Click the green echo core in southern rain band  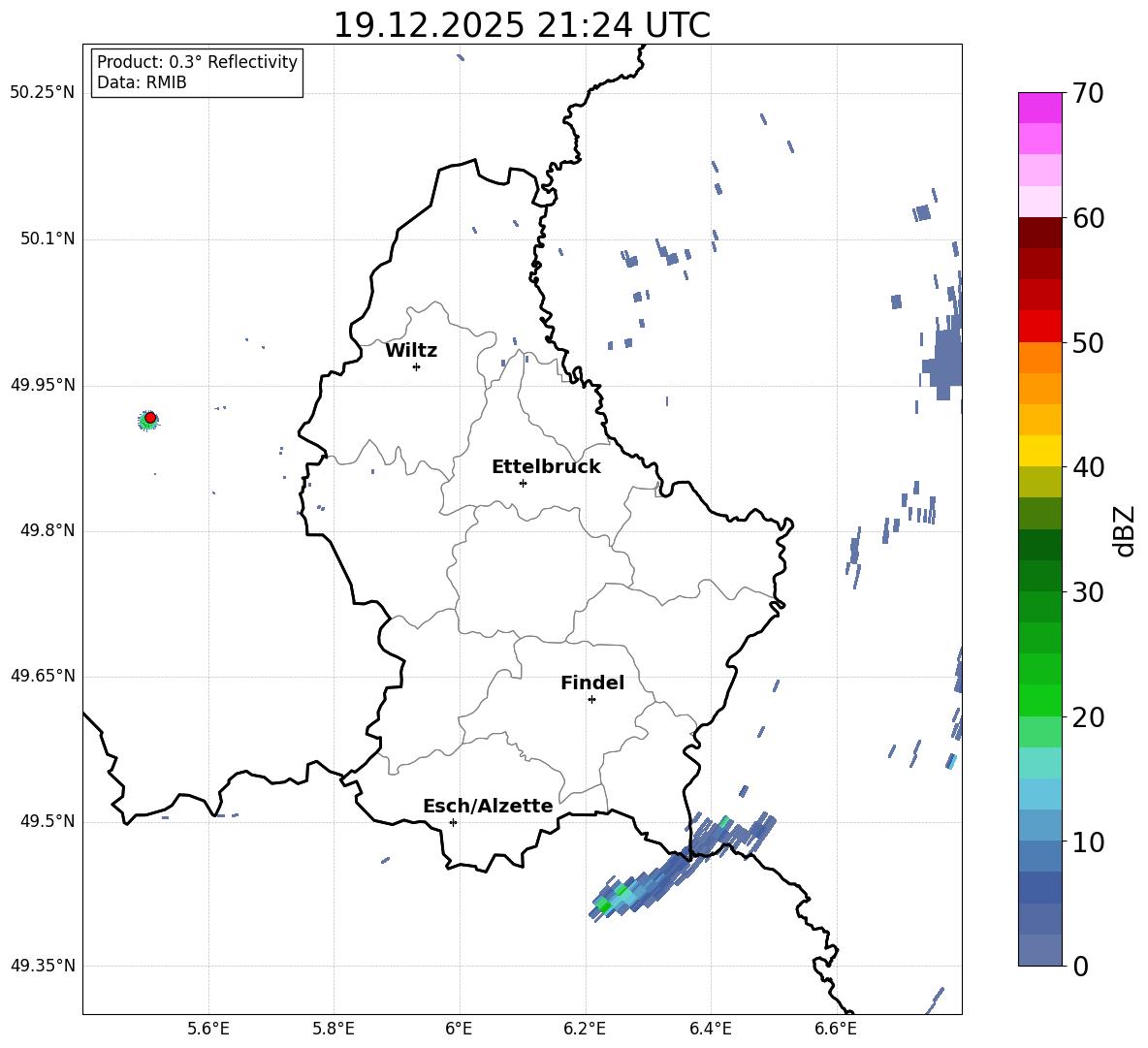[x=605, y=906]
